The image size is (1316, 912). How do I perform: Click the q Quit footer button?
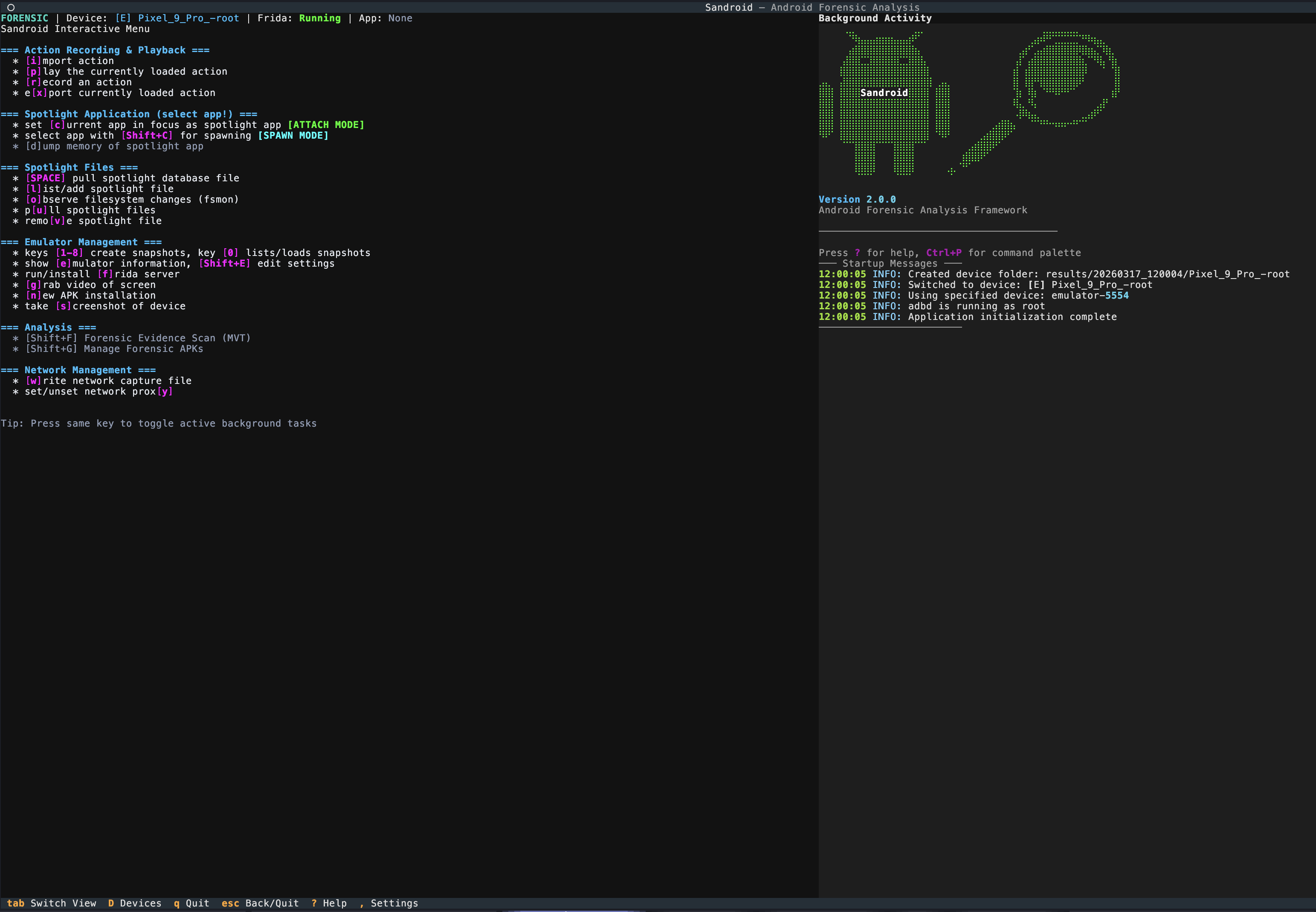click(191, 903)
